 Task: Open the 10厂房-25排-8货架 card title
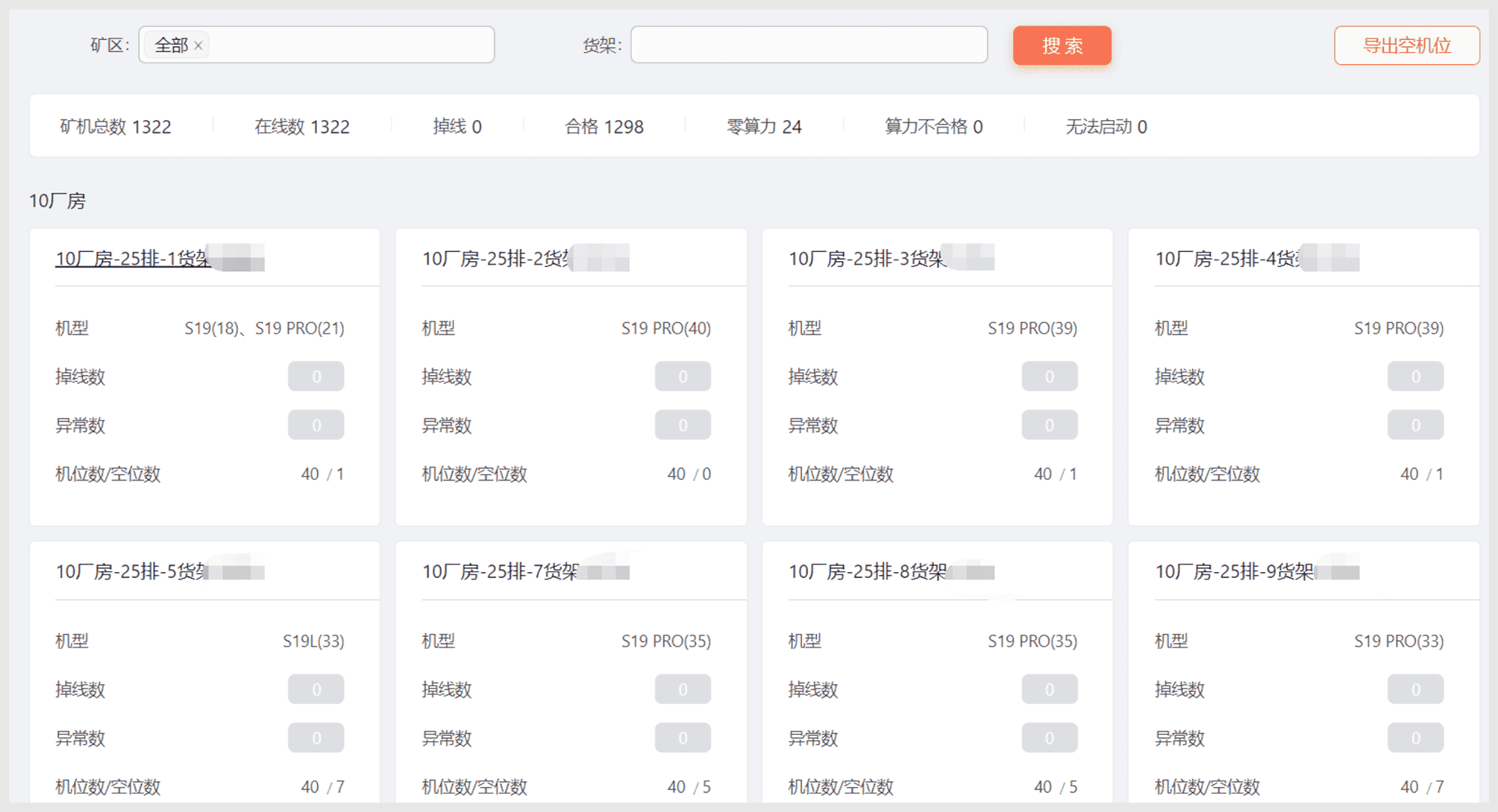pos(867,572)
